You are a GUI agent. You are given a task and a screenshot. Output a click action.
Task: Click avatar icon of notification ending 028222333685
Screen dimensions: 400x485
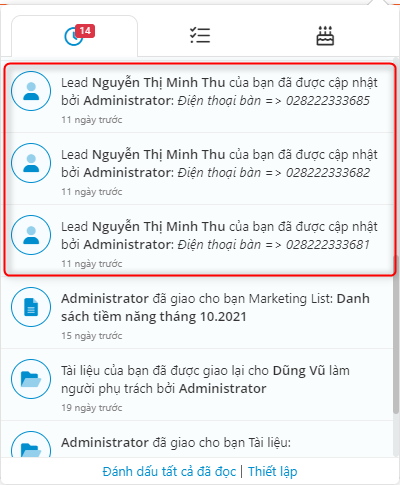click(31, 91)
